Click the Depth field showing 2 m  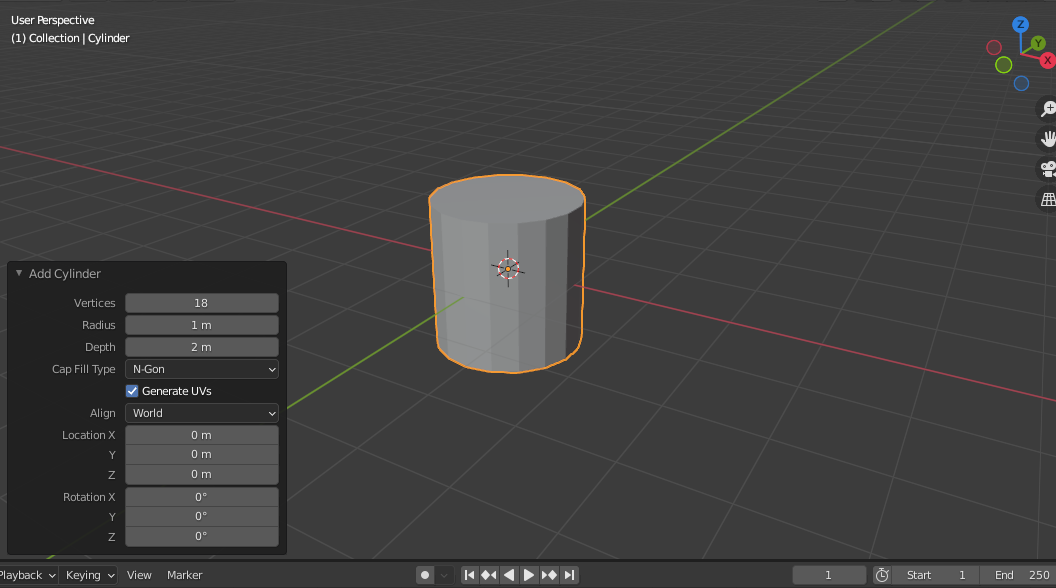(x=202, y=347)
